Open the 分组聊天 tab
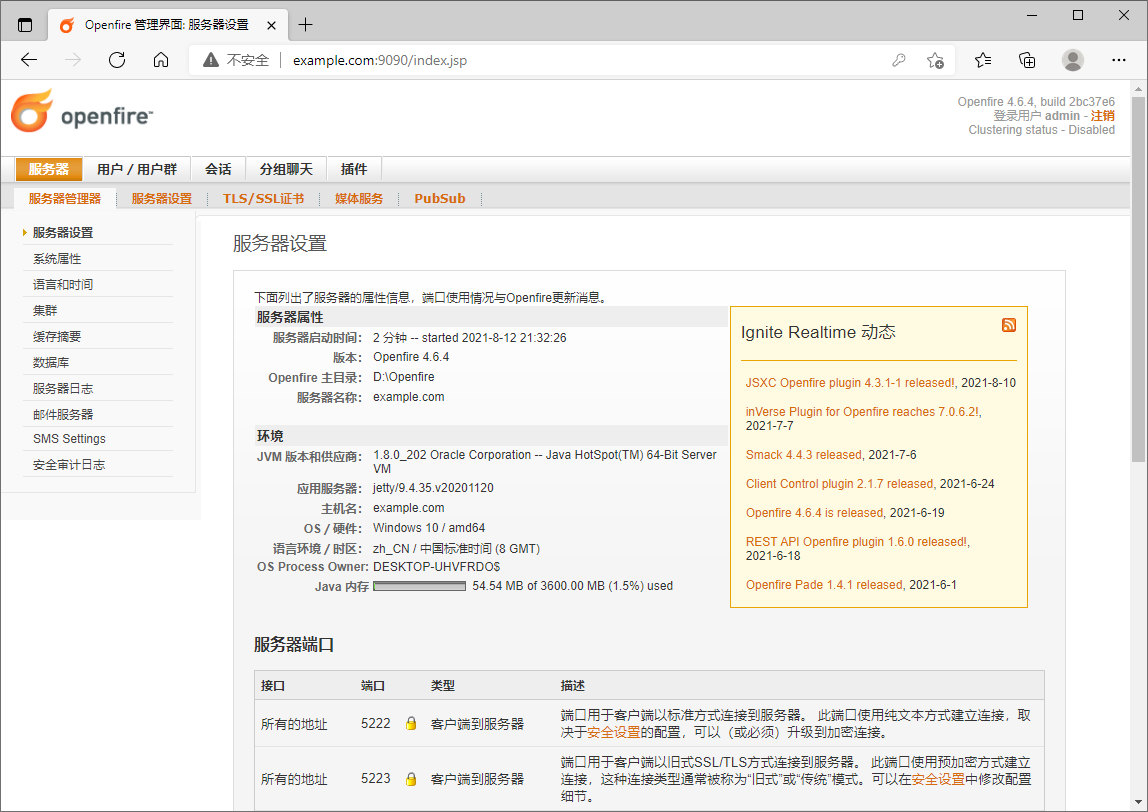The height and width of the screenshot is (812, 1148). coord(286,169)
